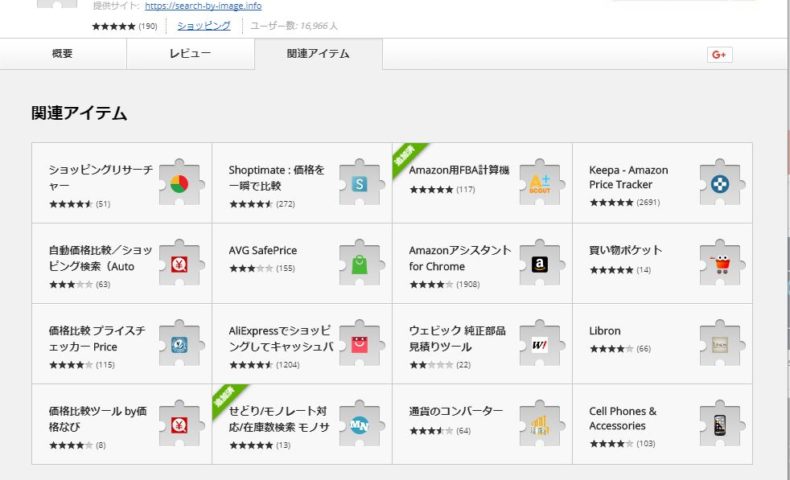Click the 買い物ポケット shopping cart icon
Viewport: 790px width, 480px height.
tap(720, 264)
